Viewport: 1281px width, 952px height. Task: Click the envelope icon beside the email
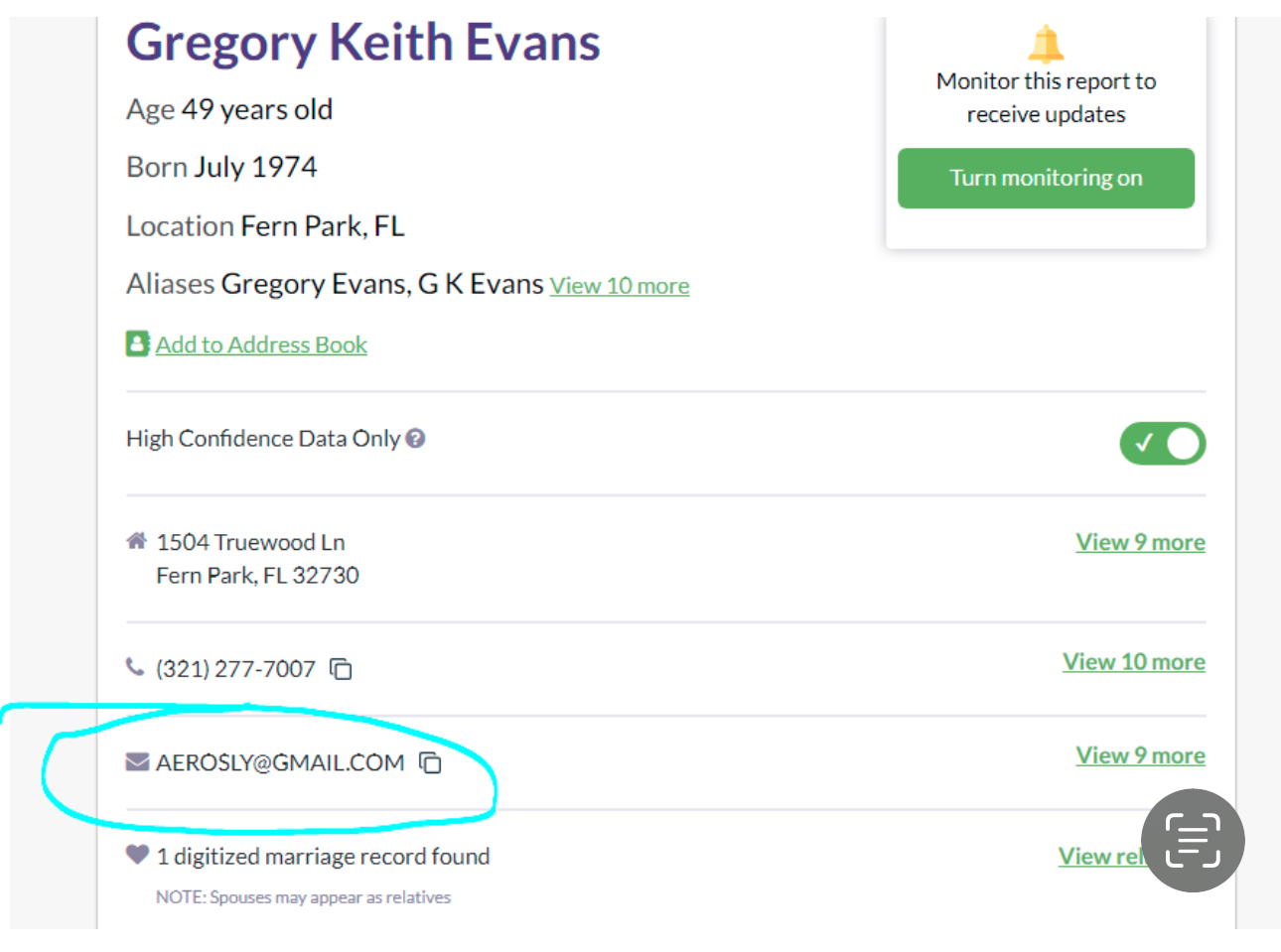137,761
